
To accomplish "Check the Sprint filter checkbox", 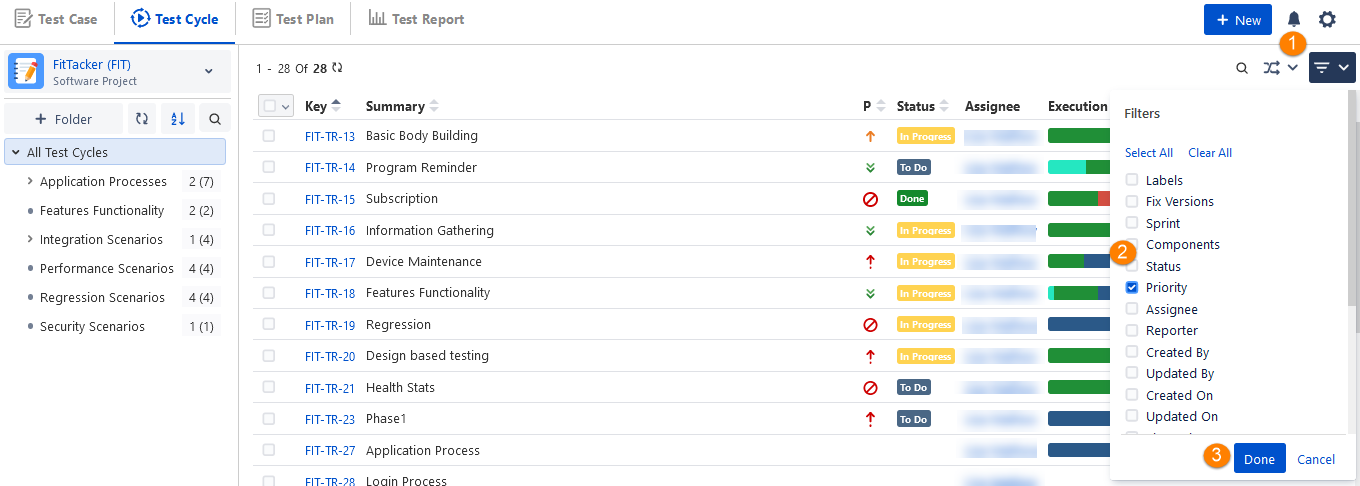I will [x=1132, y=223].
